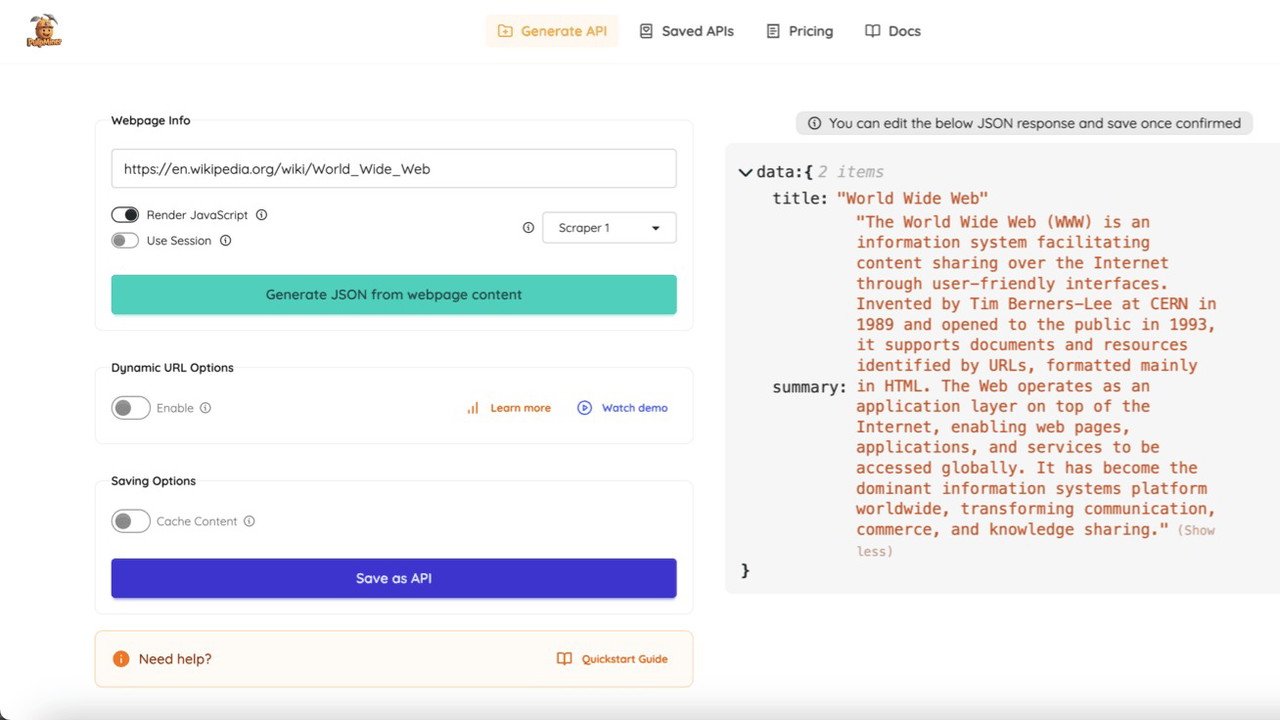This screenshot has height=720, width=1280.
Task: Open the Saved APIs tab
Action: point(686,31)
